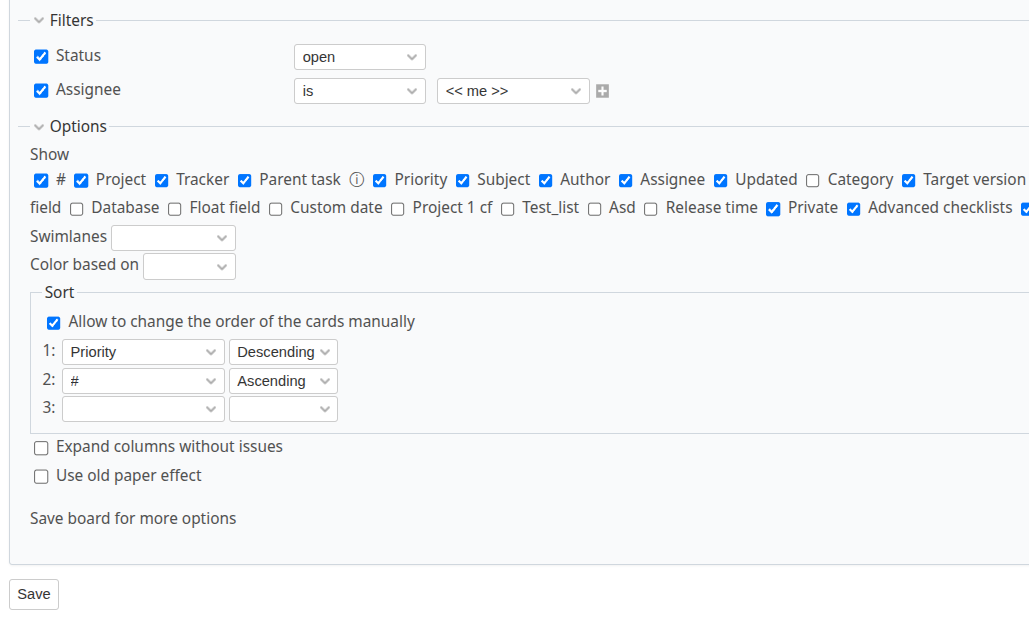Viewport: 1029px width, 617px height.
Task: Open the '<< me >>' assignee value dropdown
Action: tap(513, 90)
